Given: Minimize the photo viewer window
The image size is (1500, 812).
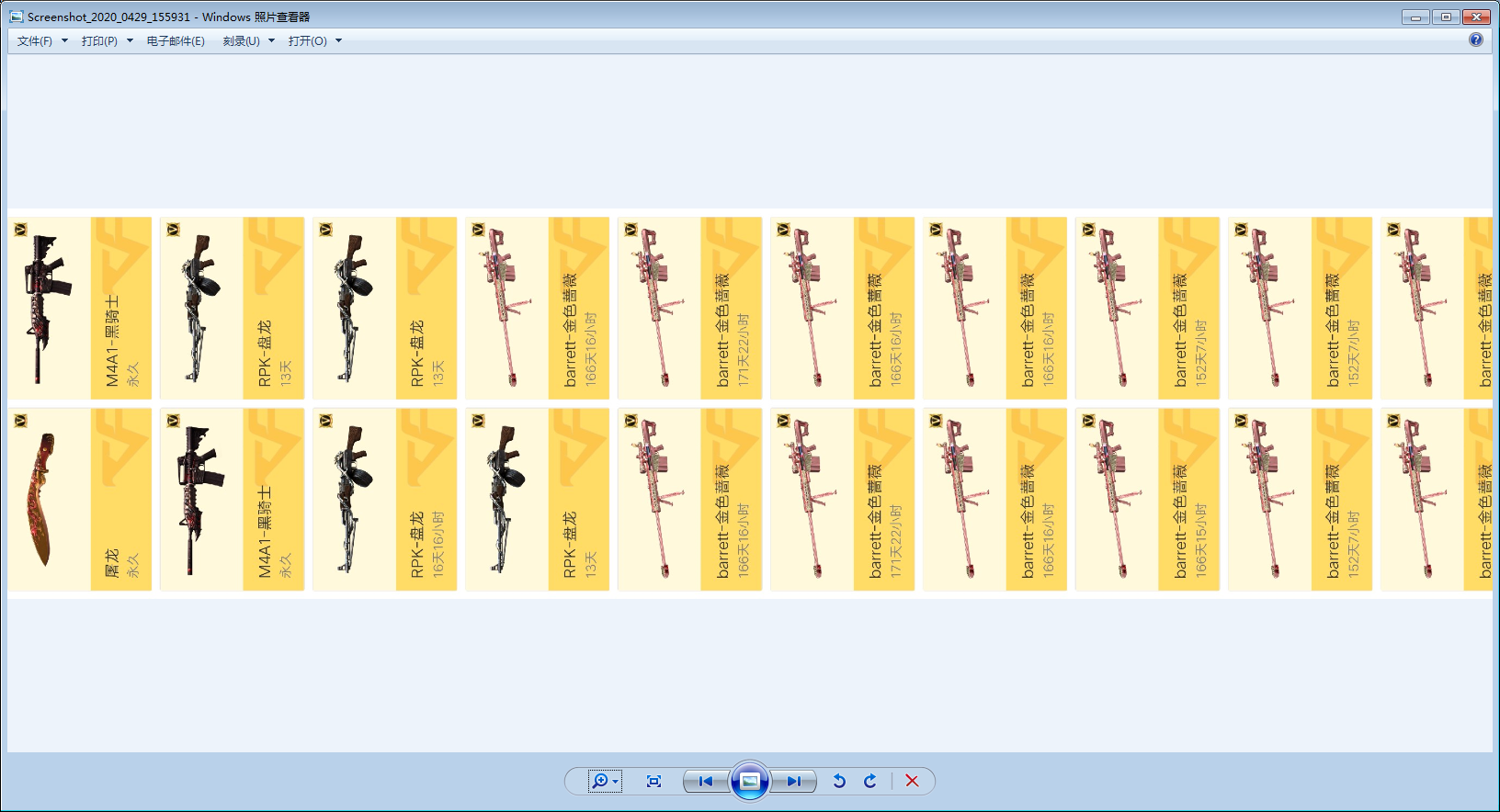Looking at the screenshot, I should click(x=1415, y=17).
